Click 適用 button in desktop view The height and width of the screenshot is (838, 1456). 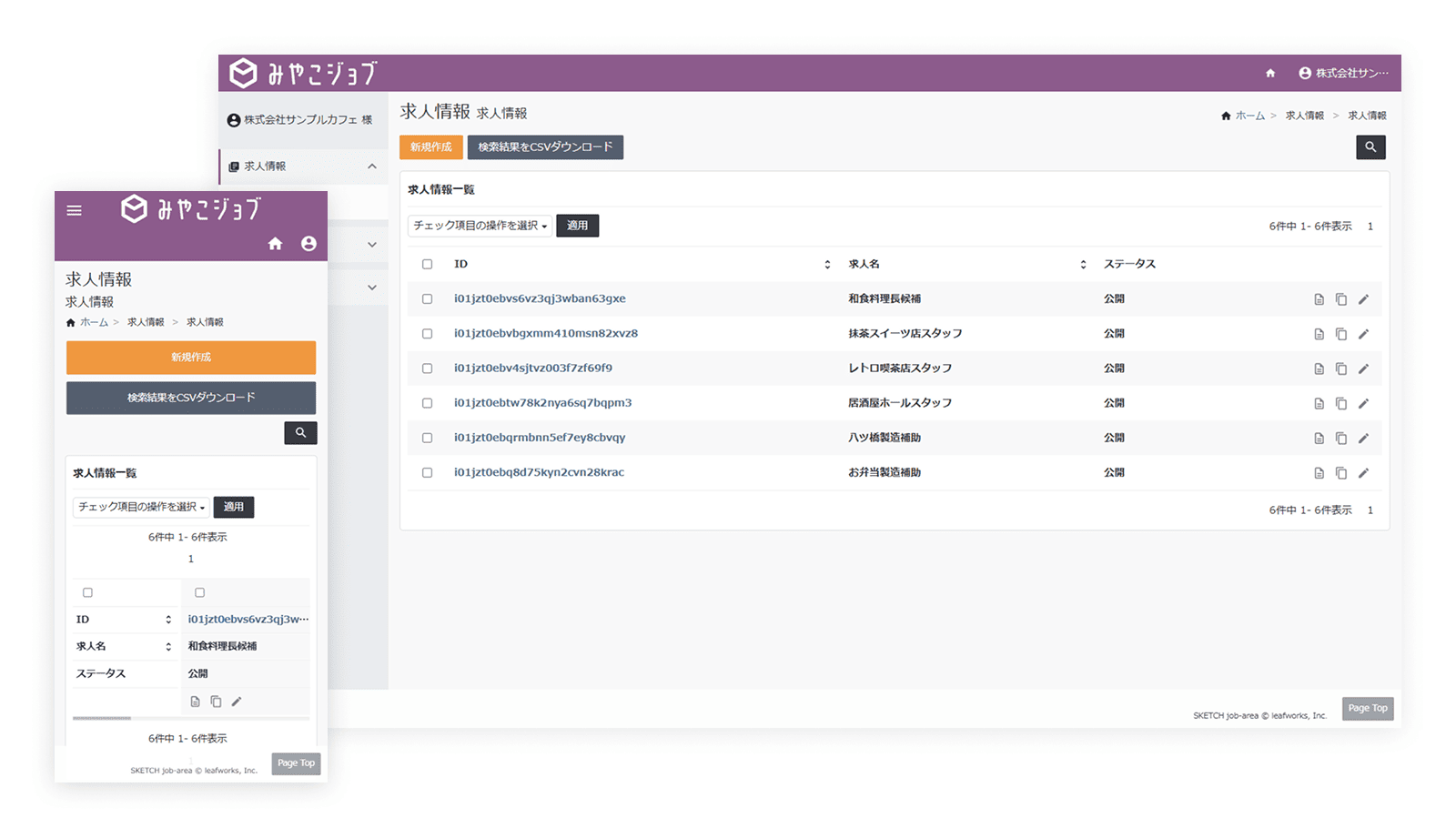578,226
